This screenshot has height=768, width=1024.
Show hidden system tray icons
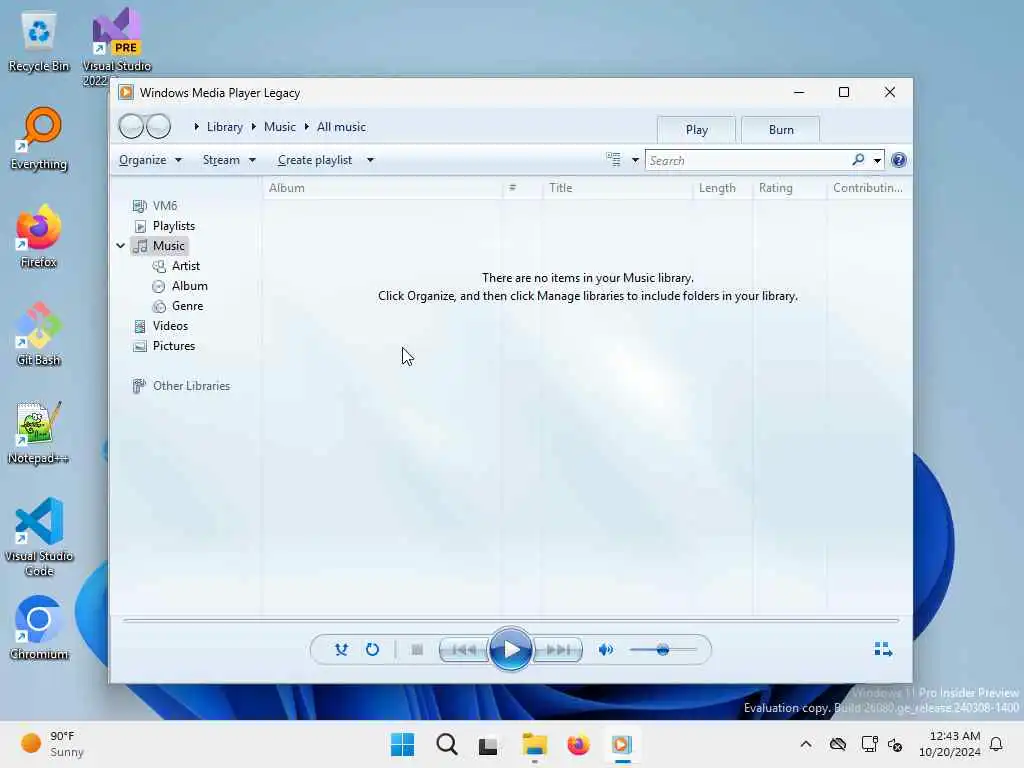click(806, 744)
